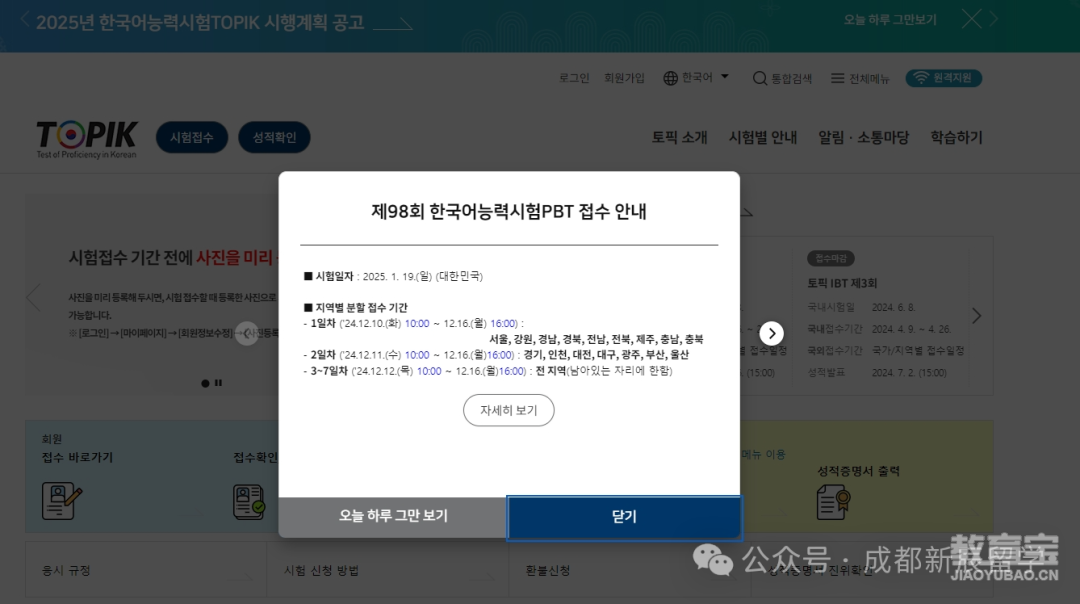Click 오늘 하루 그만 보기 popup button
The image size is (1080, 604).
pos(393,516)
